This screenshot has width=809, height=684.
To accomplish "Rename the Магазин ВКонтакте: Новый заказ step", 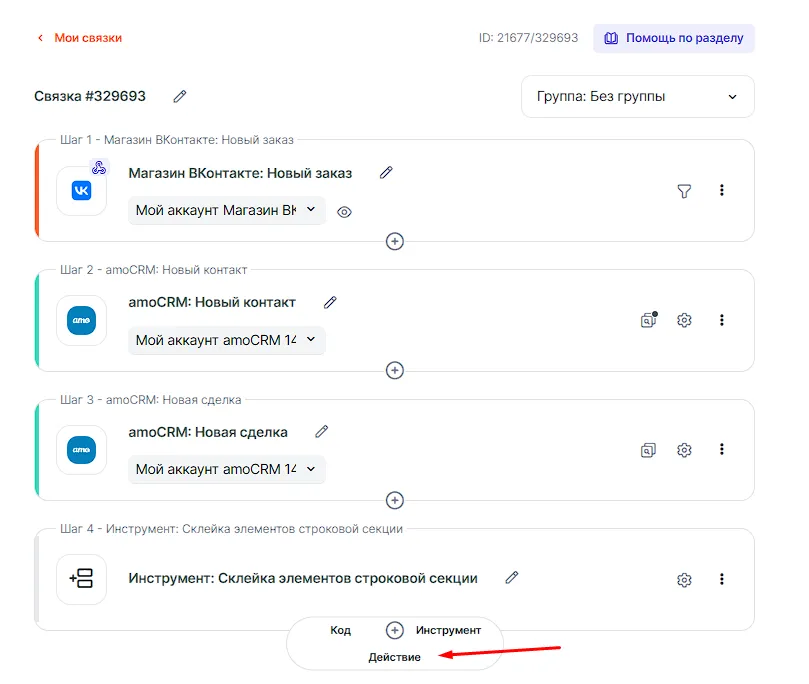I will pos(386,172).
